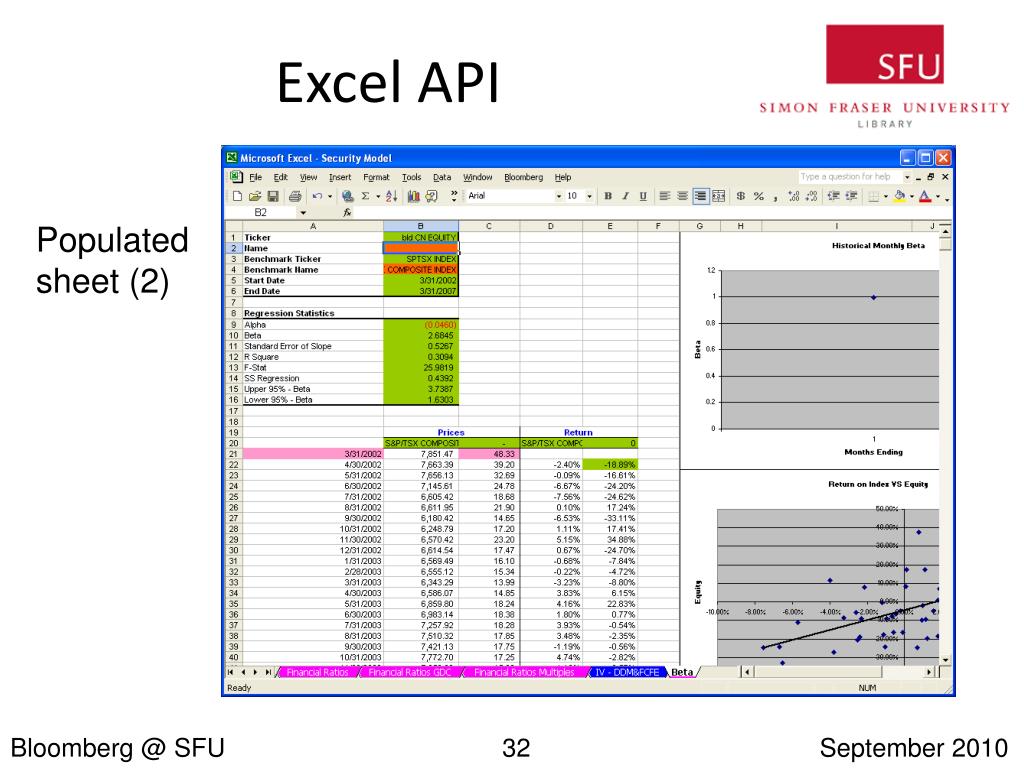Click the New workbook icon
1024x768 pixels.
tap(237, 196)
